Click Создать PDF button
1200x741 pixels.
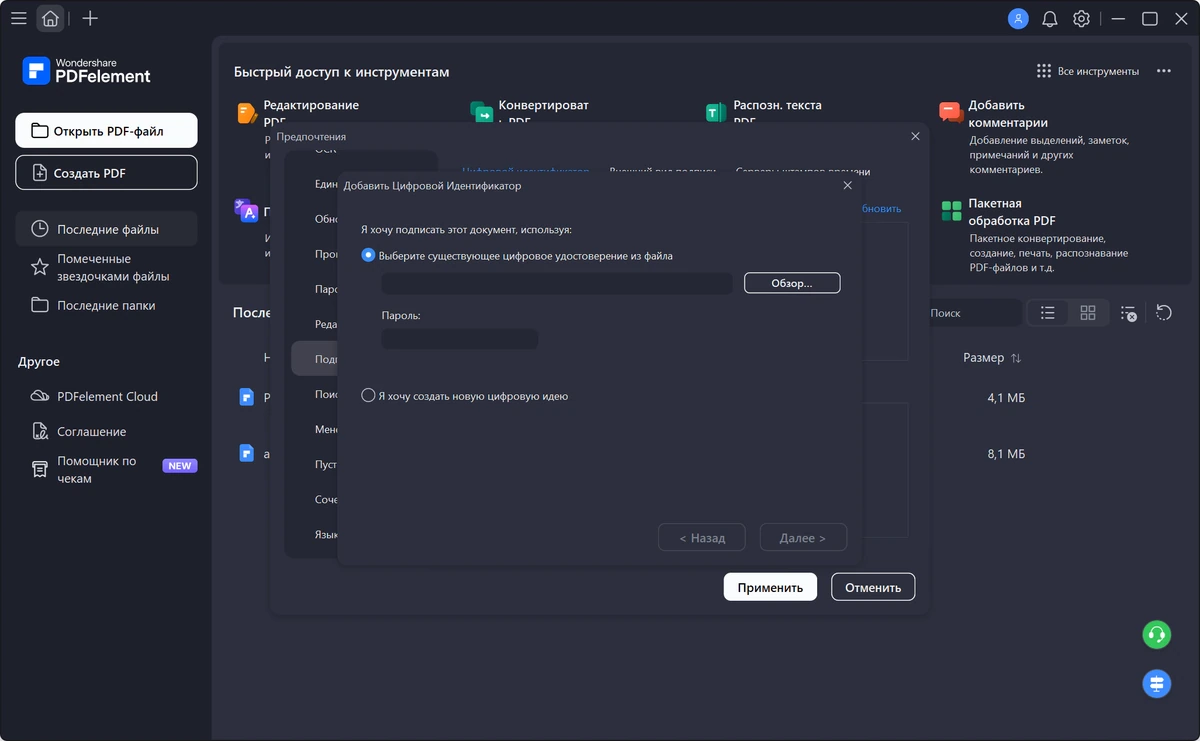click(x=106, y=173)
